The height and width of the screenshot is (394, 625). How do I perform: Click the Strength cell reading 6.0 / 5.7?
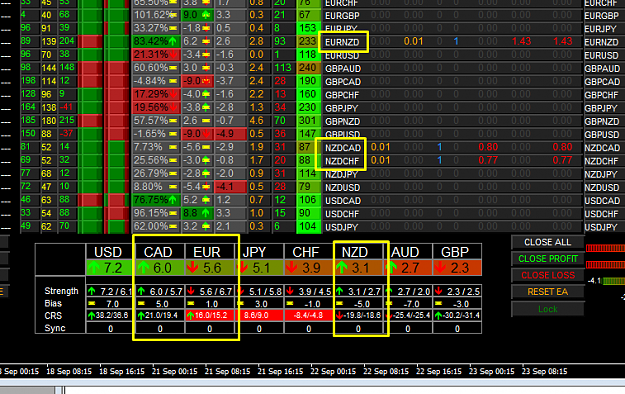(x=160, y=291)
